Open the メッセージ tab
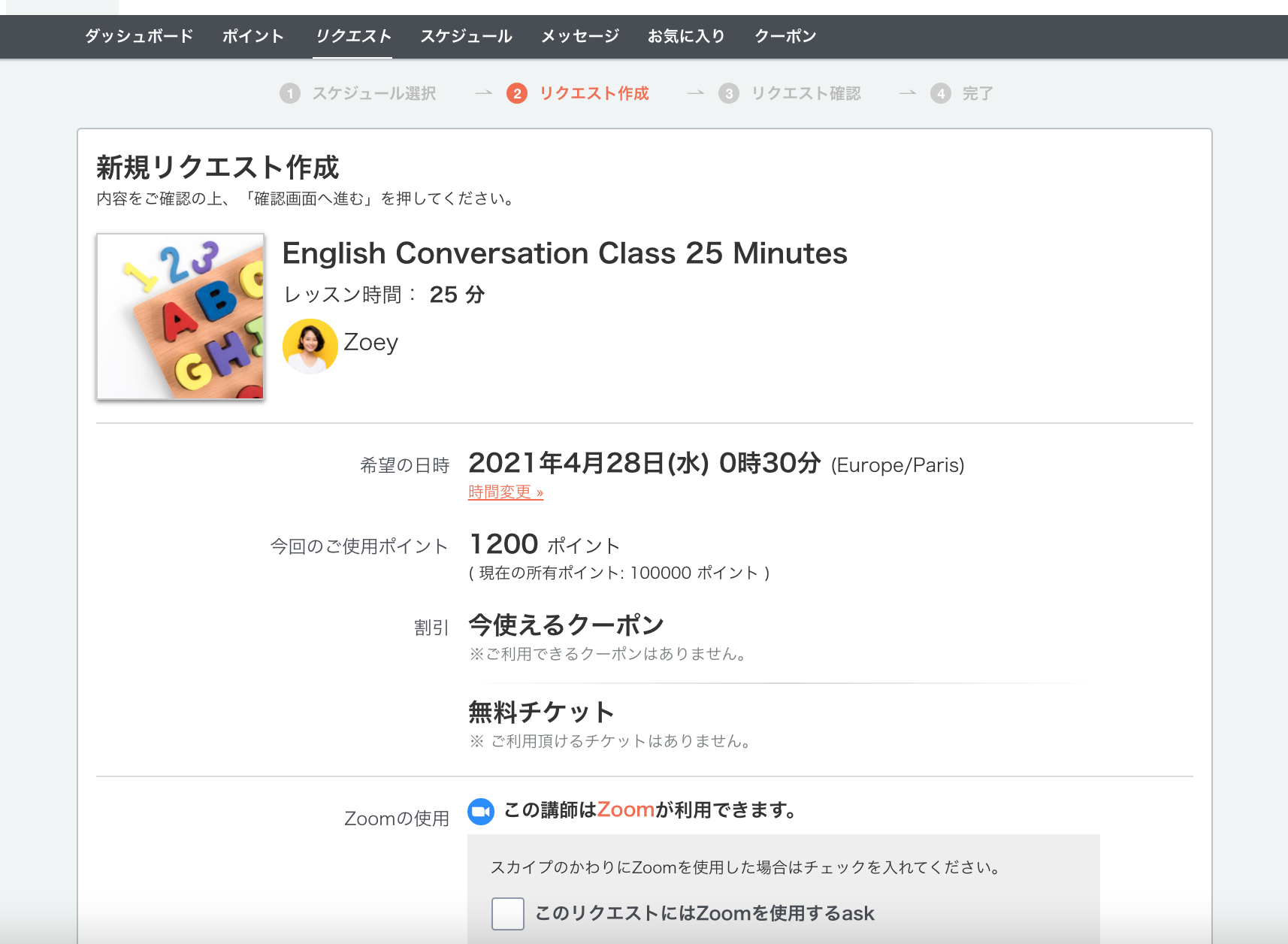This screenshot has width=1288, height=944. point(580,36)
